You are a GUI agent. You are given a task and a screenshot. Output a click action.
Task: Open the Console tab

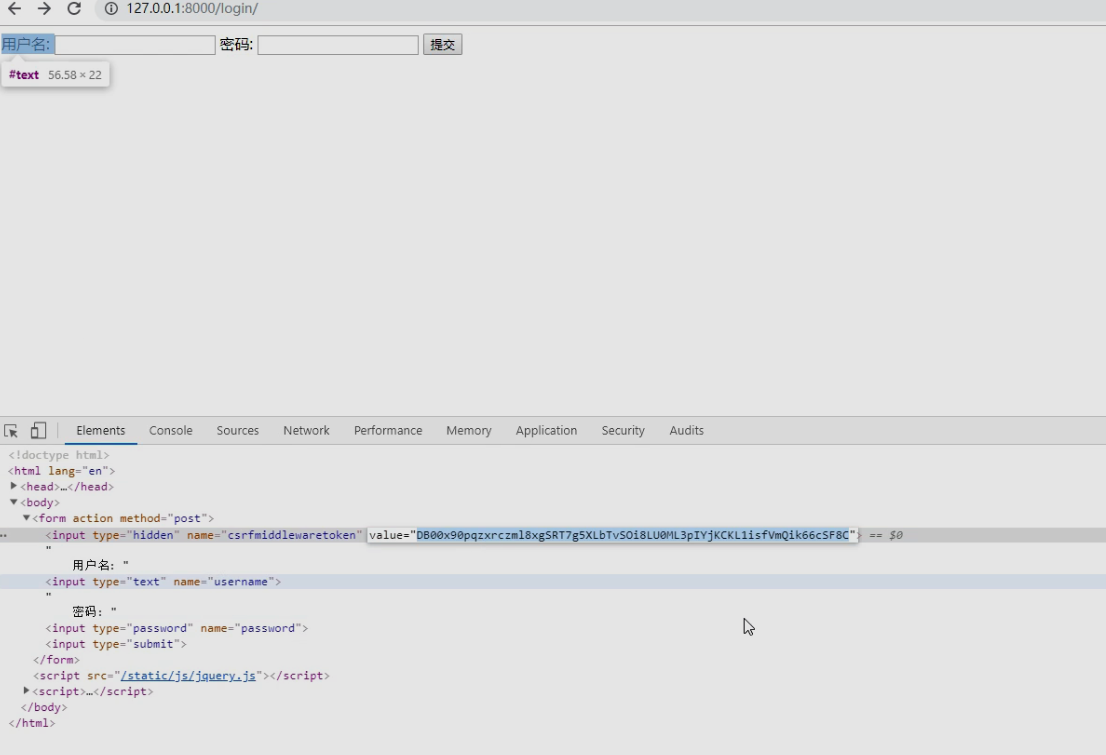[x=171, y=430]
